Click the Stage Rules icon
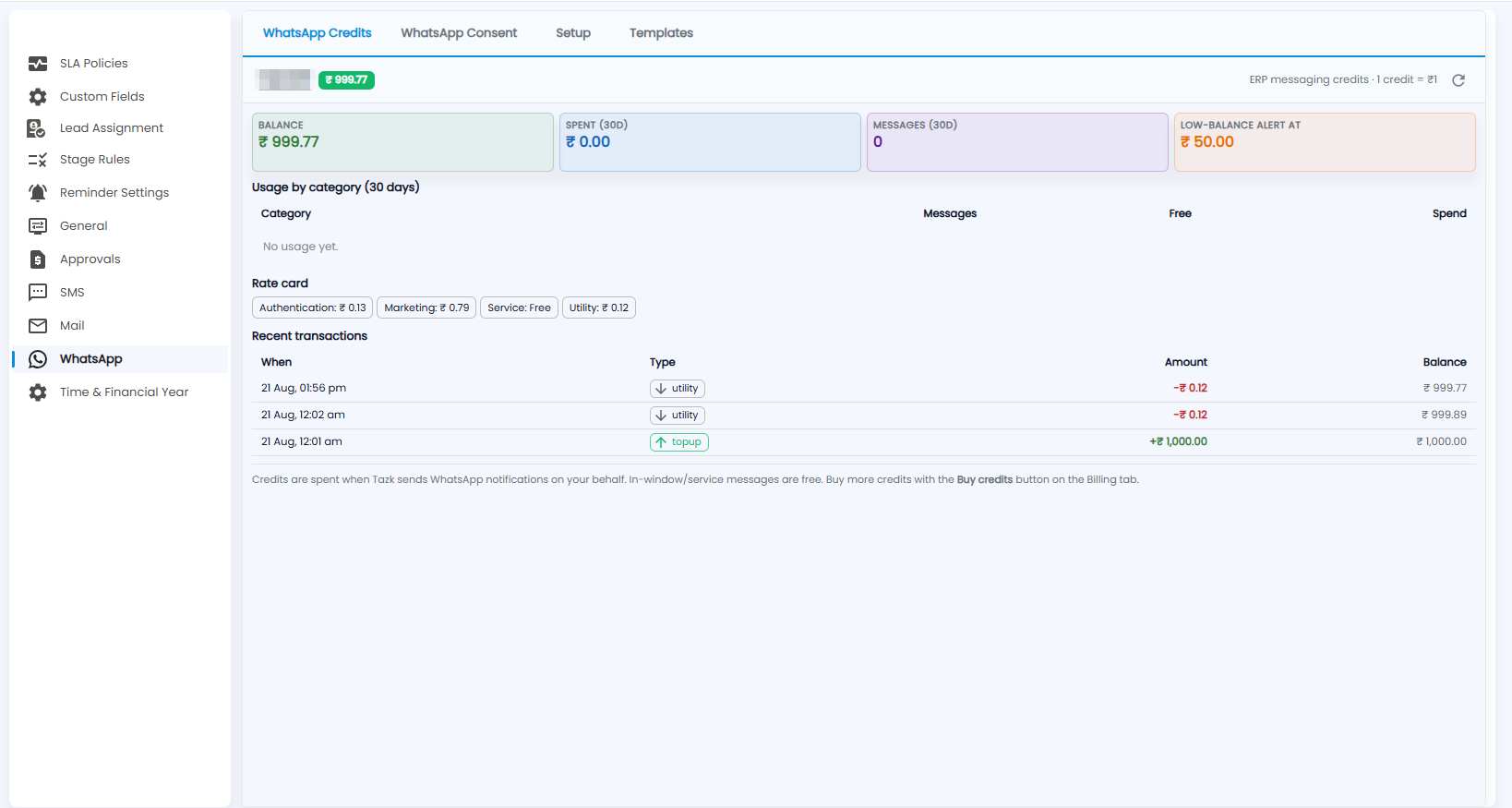This screenshot has height=808, width=1512. (x=38, y=160)
